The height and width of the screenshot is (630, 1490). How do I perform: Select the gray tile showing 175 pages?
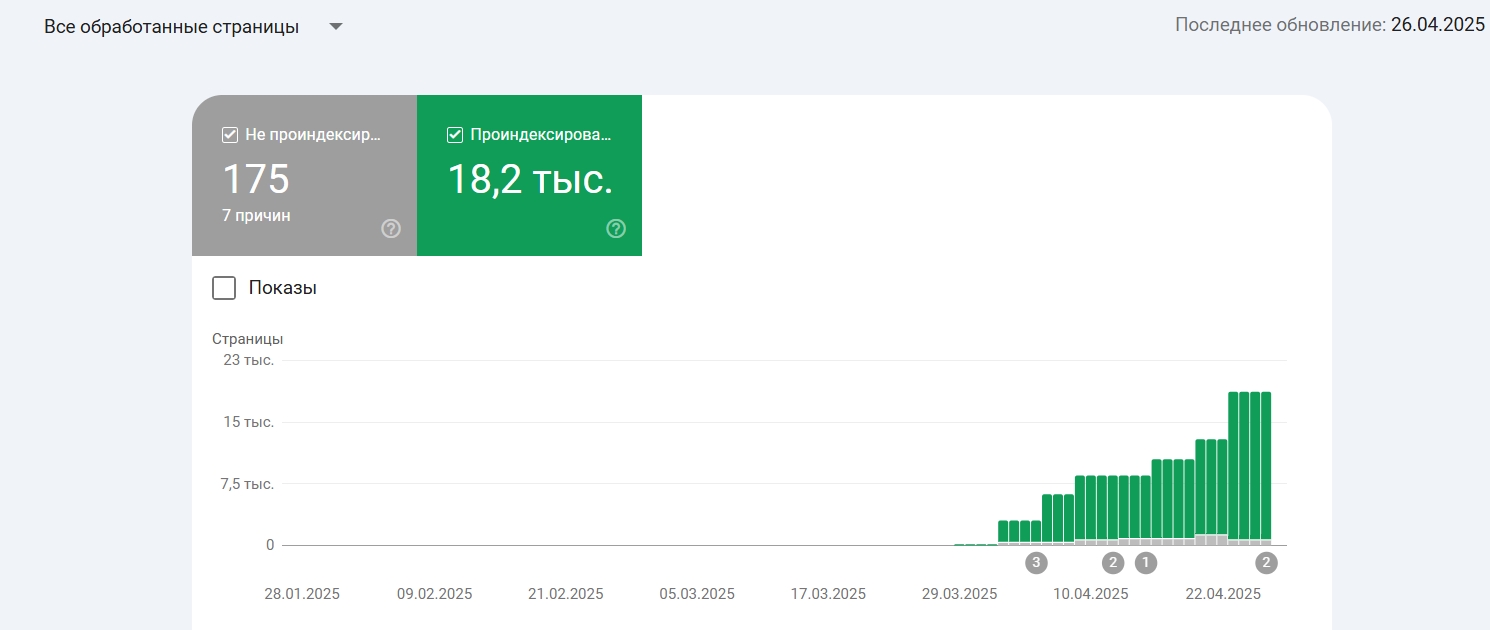(x=304, y=175)
